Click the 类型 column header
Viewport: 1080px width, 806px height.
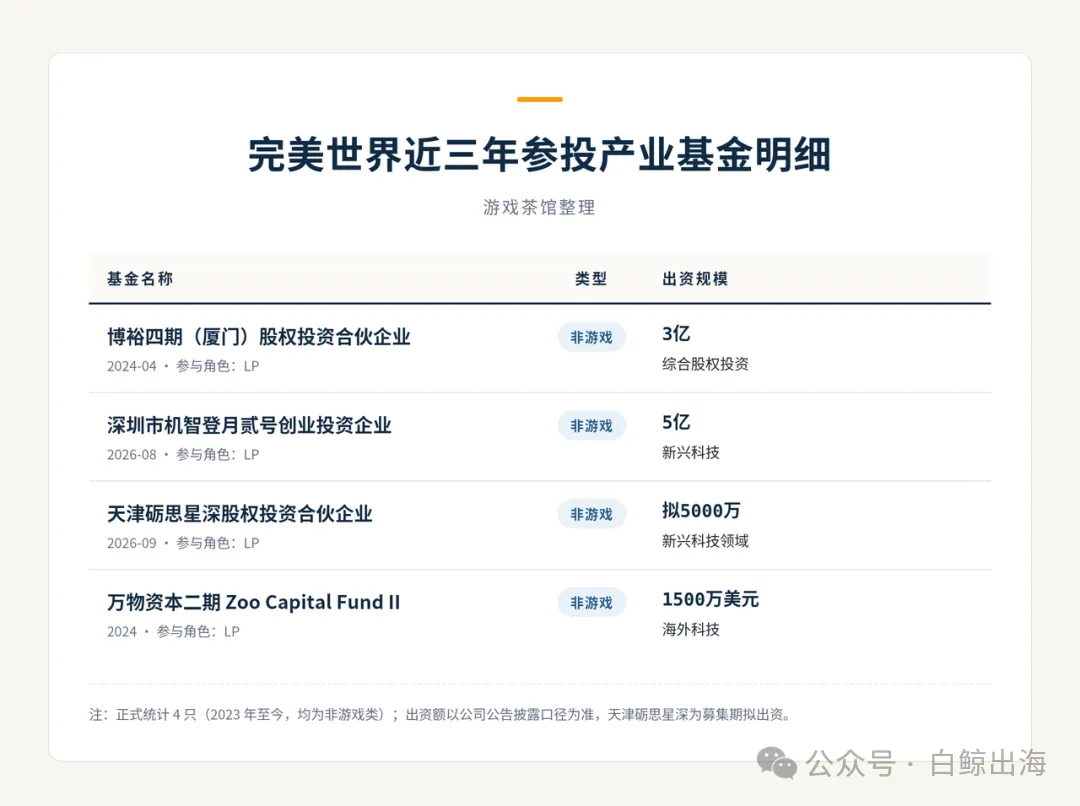coord(591,278)
